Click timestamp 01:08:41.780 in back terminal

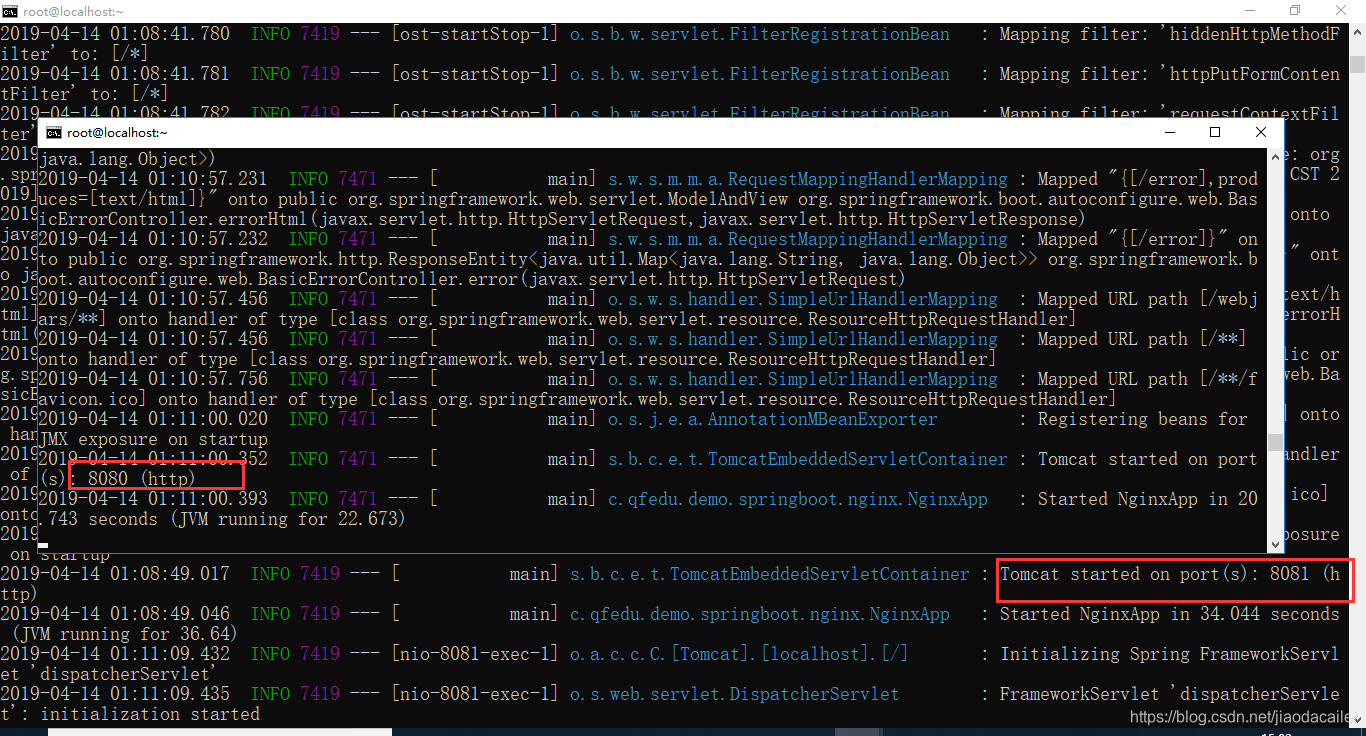(169, 34)
